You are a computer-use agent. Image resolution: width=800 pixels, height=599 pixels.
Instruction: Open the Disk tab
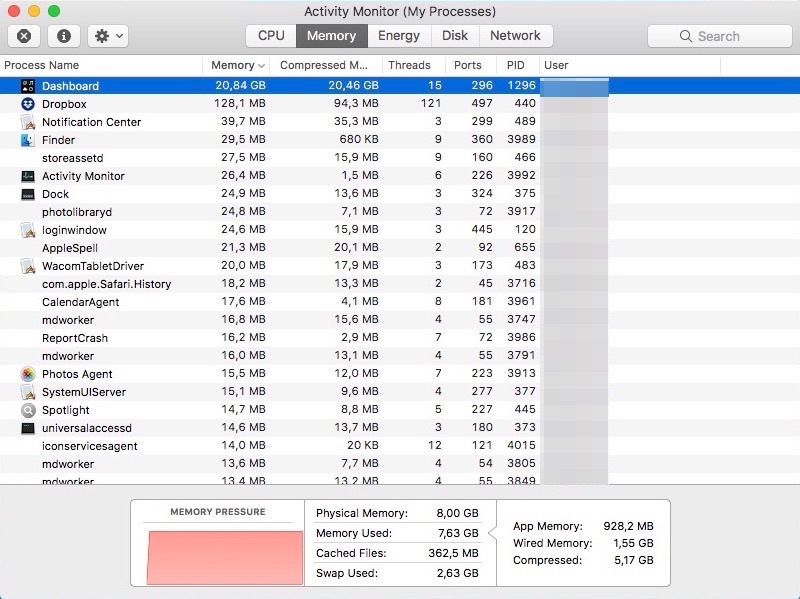click(454, 35)
